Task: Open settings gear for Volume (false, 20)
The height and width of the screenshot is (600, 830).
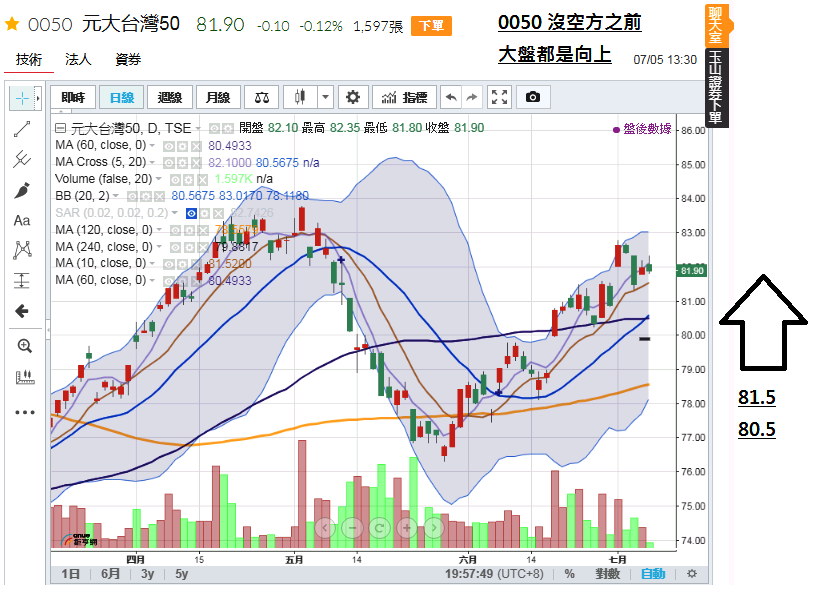Action: [188, 180]
